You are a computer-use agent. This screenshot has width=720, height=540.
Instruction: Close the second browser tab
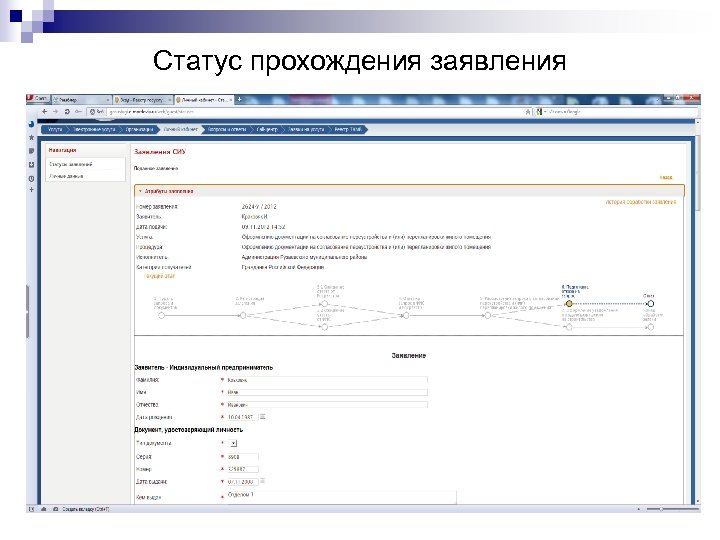click(x=169, y=100)
